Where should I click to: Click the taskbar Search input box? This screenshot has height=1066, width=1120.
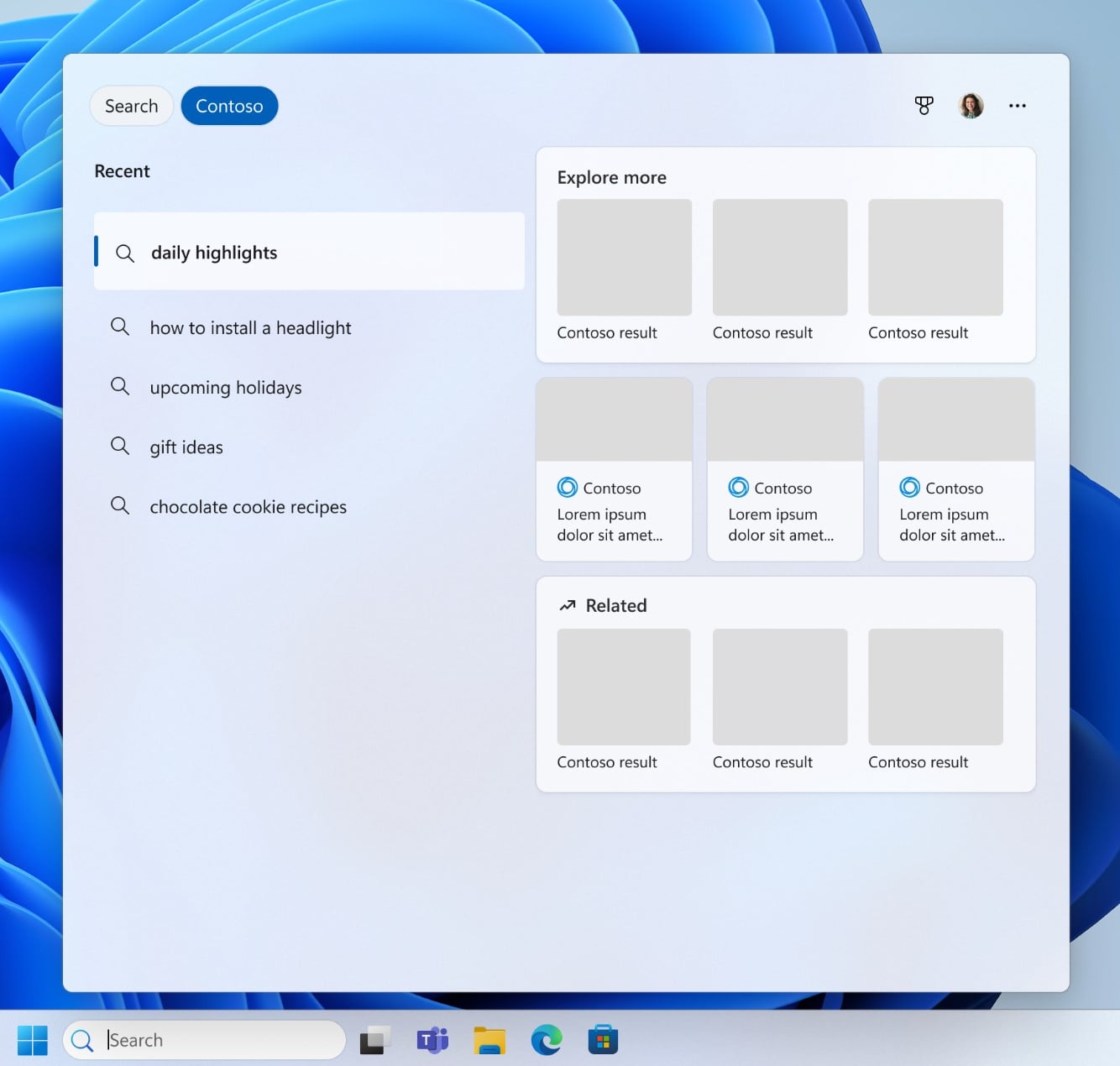pos(218,1040)
